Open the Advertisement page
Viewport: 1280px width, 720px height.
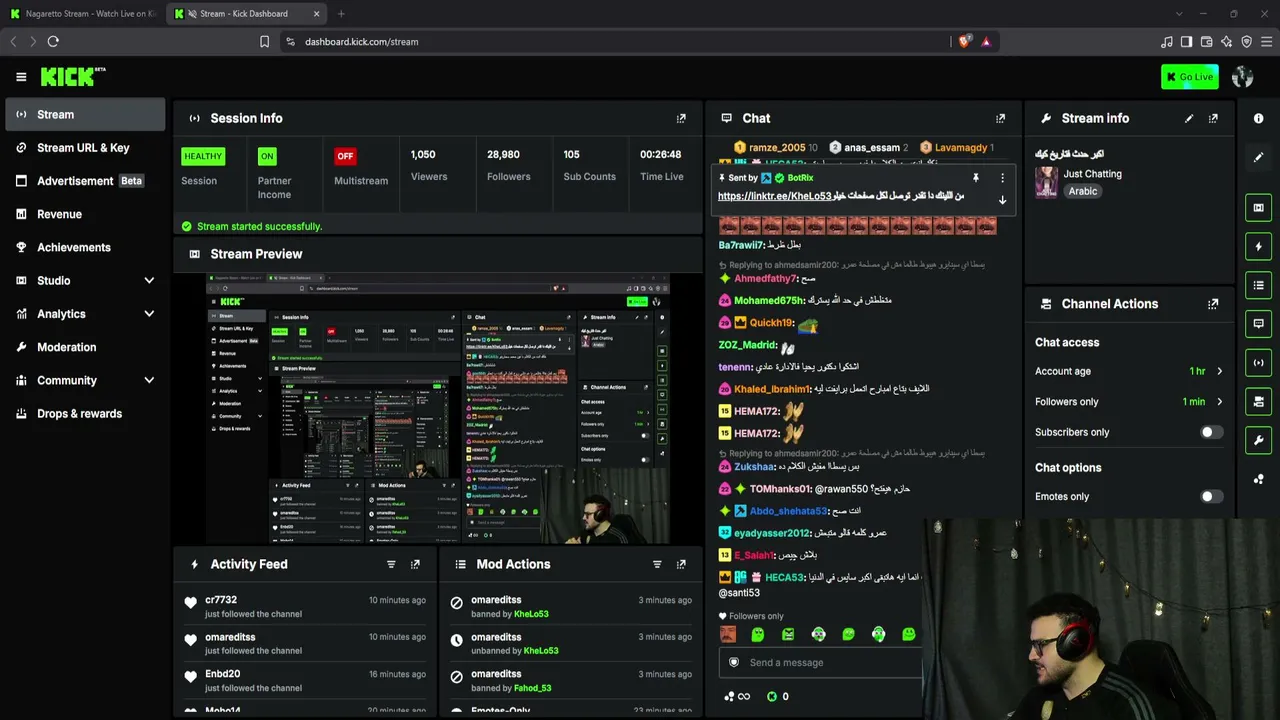point(85,181)
